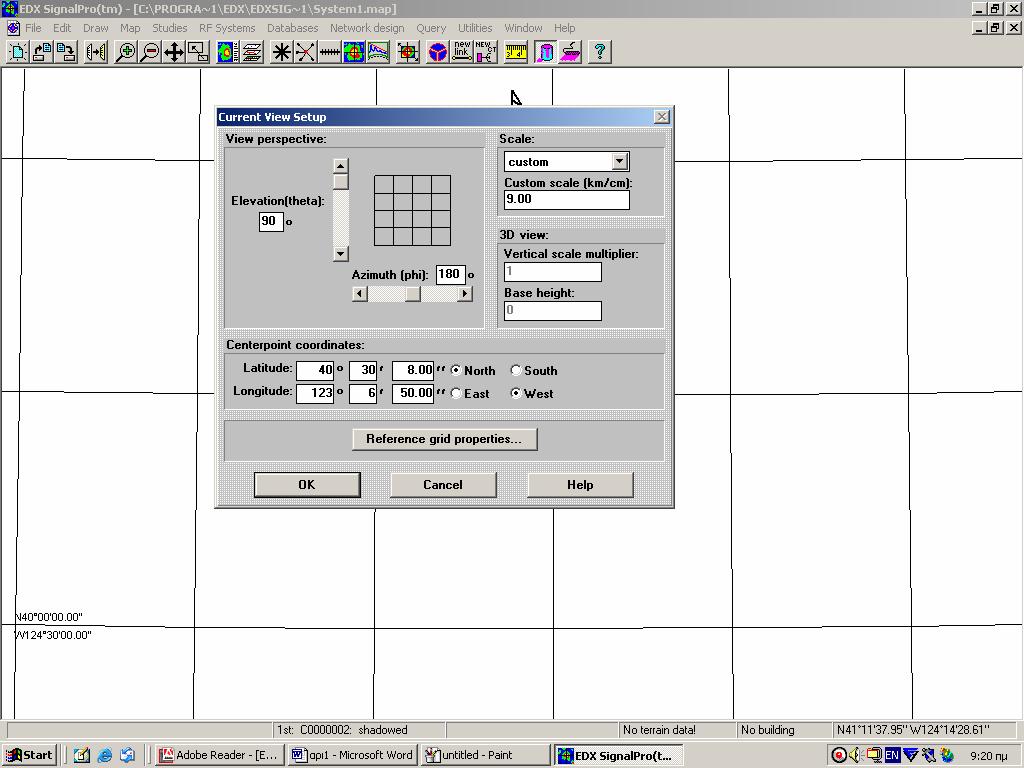
Task: Click elevation scrollbar down arrow
Action: [x=340, y=253]
